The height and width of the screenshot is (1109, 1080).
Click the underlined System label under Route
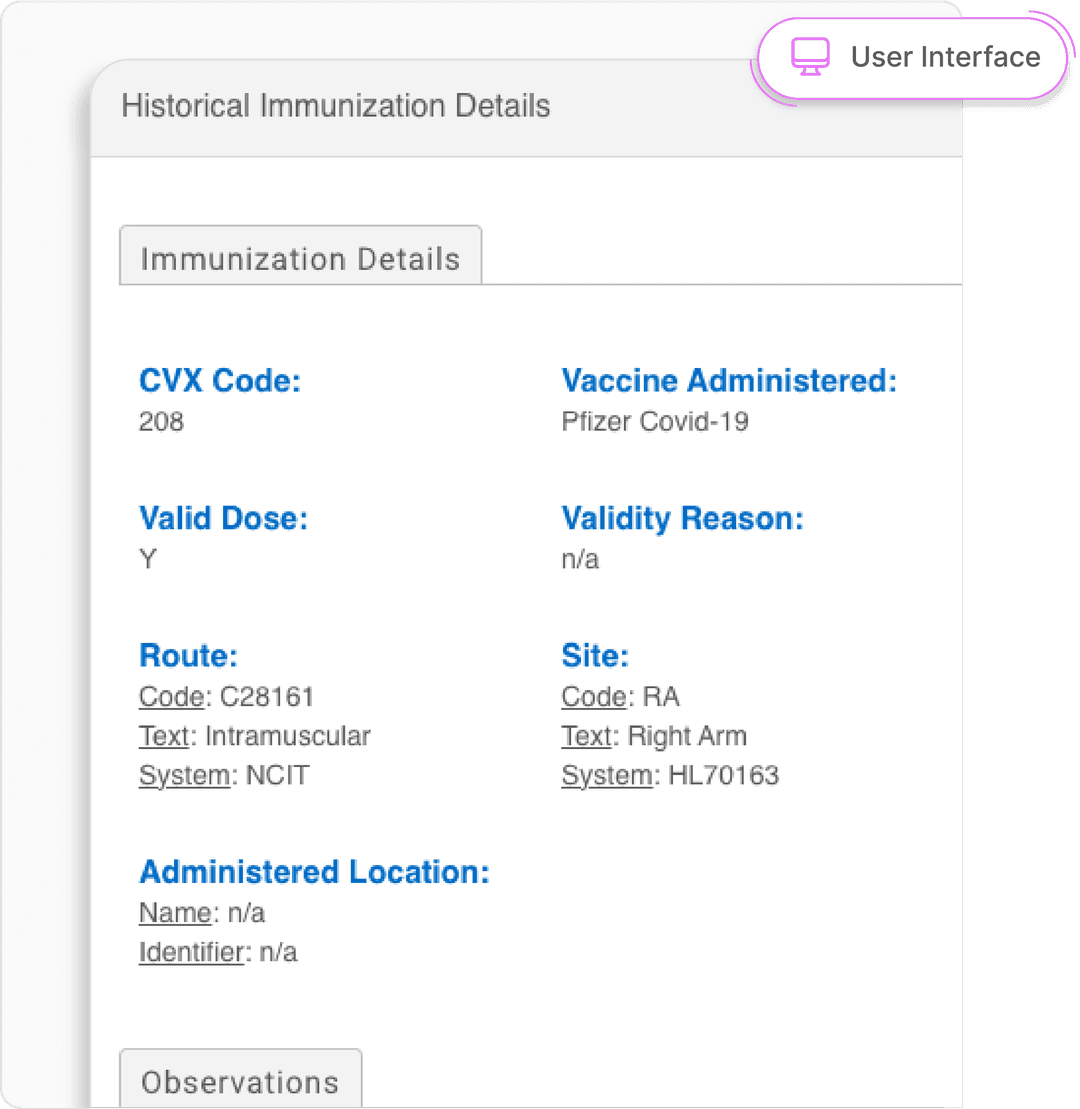pyautogui.click(x=184, y=776)
